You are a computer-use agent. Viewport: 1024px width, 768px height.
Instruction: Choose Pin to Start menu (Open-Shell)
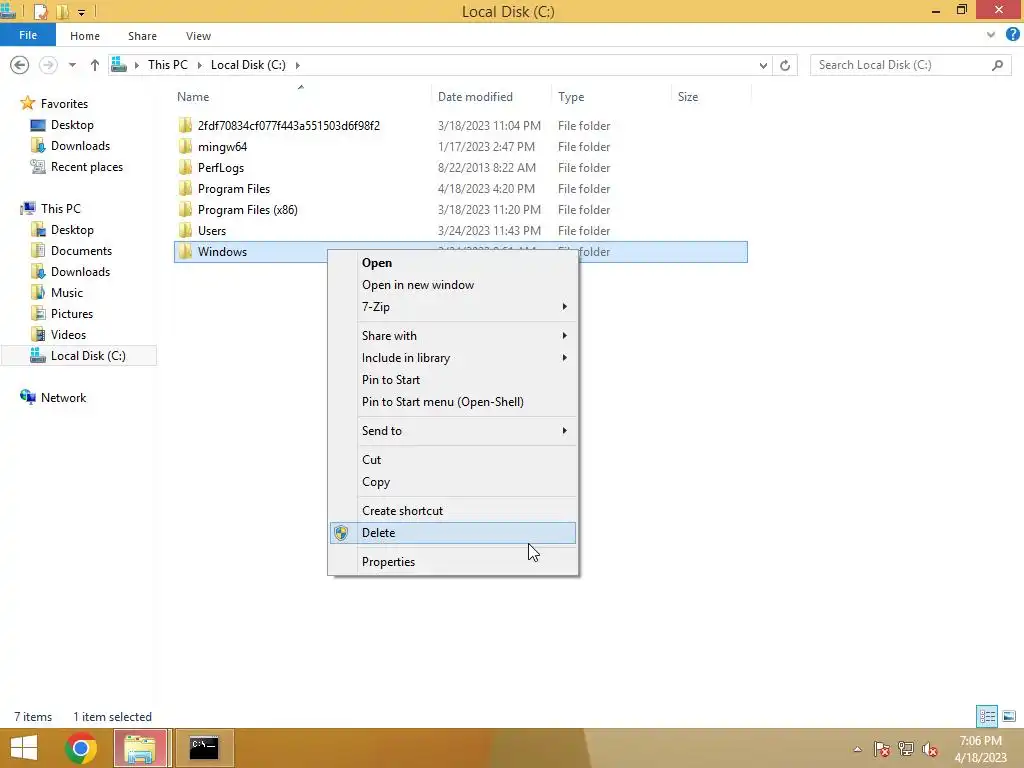(x=453, y=402)
